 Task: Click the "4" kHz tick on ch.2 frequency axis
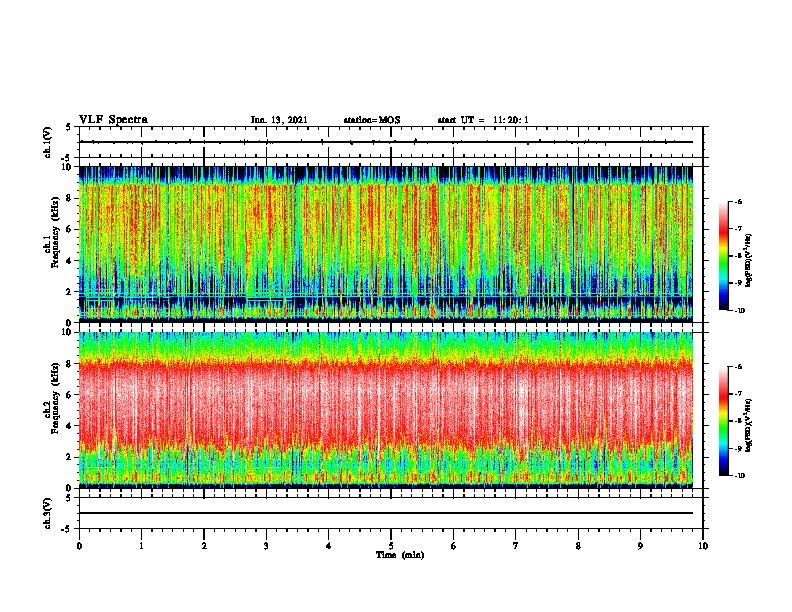69,426
